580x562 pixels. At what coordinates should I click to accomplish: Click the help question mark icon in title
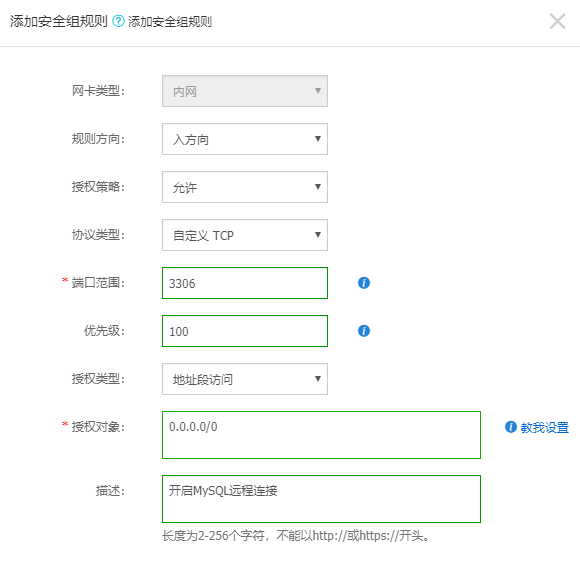tap(118, 21)
